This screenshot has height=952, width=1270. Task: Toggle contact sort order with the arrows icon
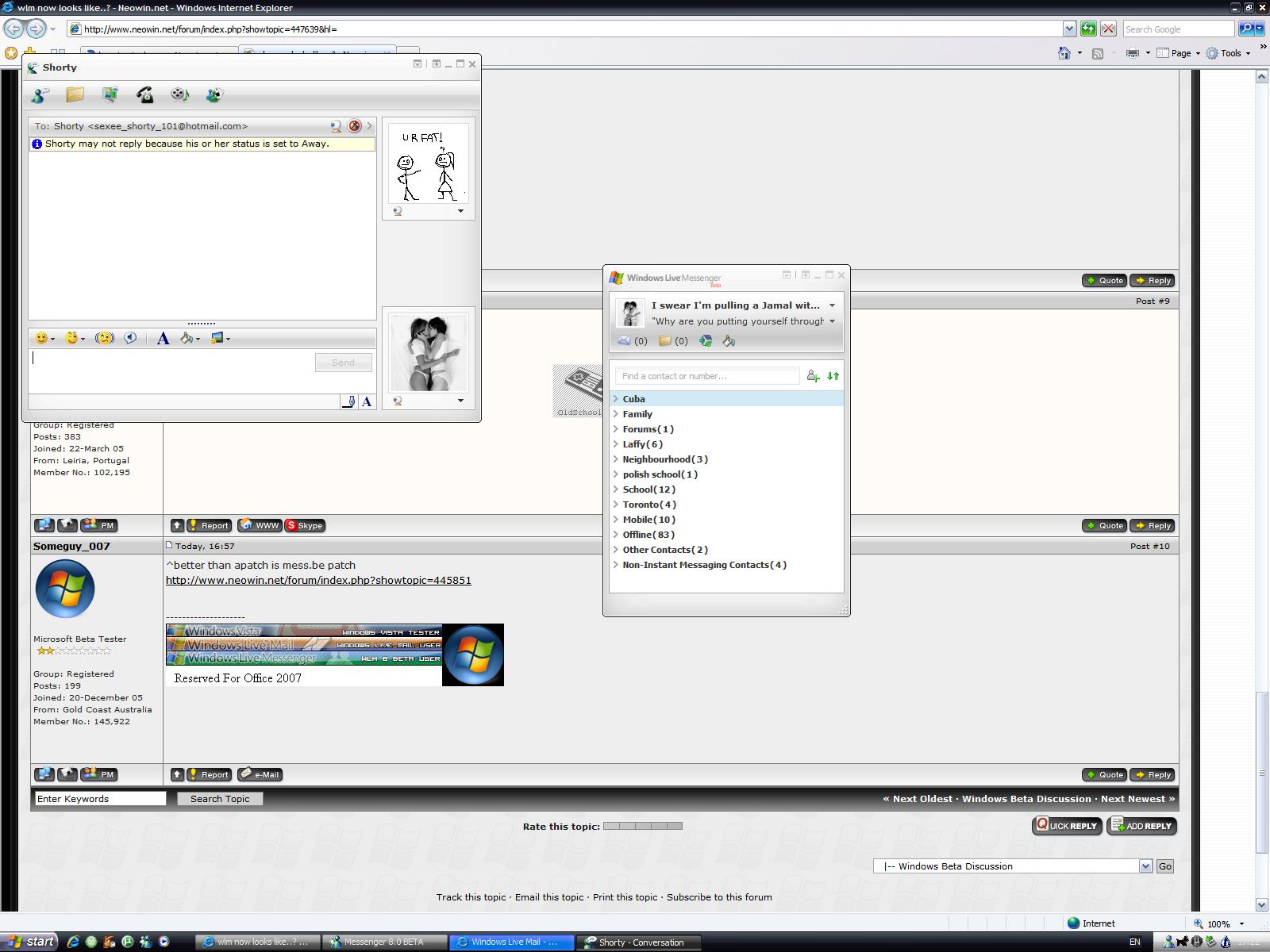pos(833,376)
